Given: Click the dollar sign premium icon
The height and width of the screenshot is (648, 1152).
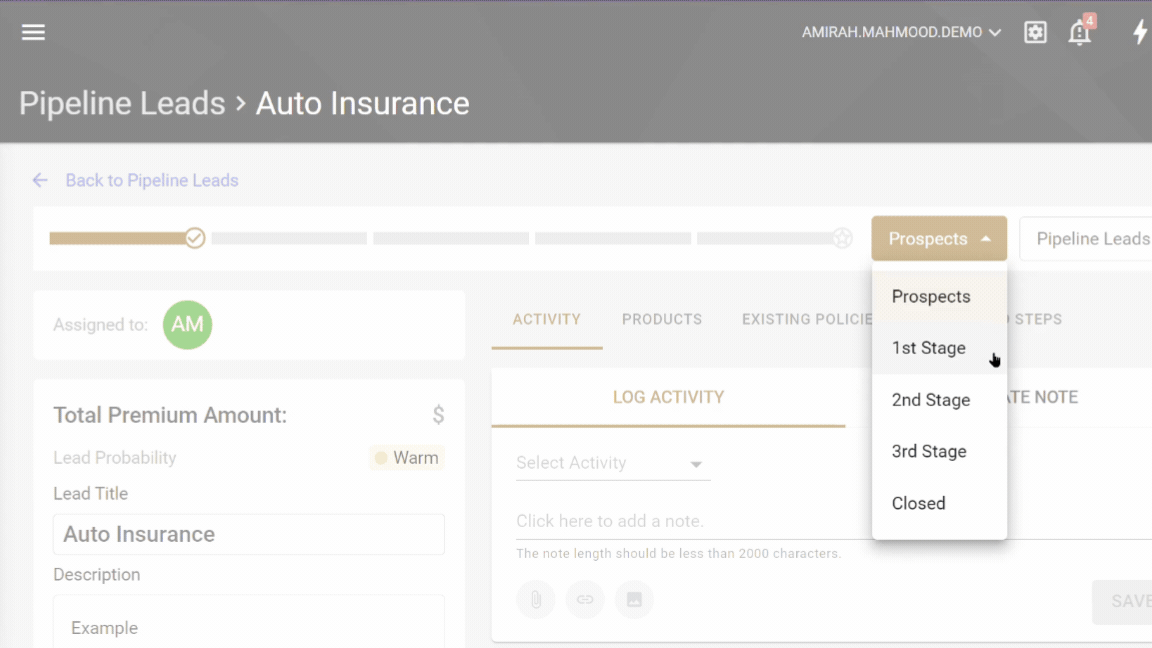Looking at the screenshot, I should [438, 415].
